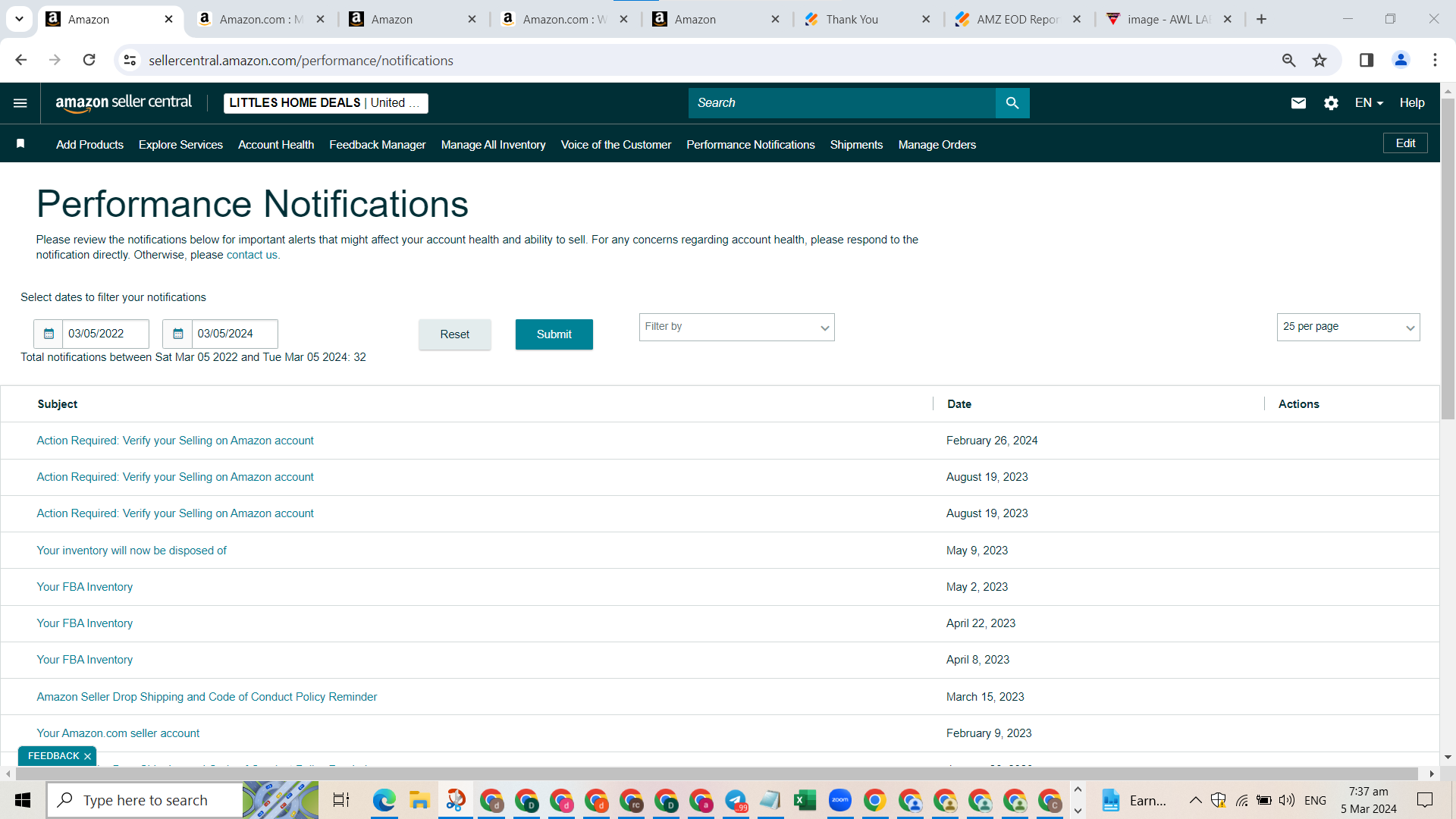Click the browser address bar URL
The height and width of the screenshot is (819, 1456).
(x=301, y=61)
